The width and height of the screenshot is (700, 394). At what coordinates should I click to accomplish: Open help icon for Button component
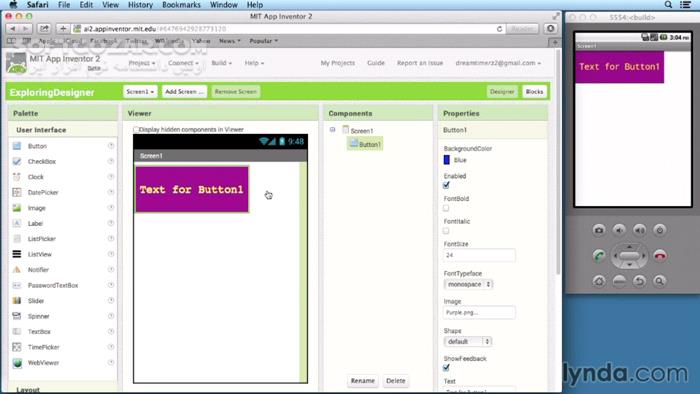pos(111,146)
